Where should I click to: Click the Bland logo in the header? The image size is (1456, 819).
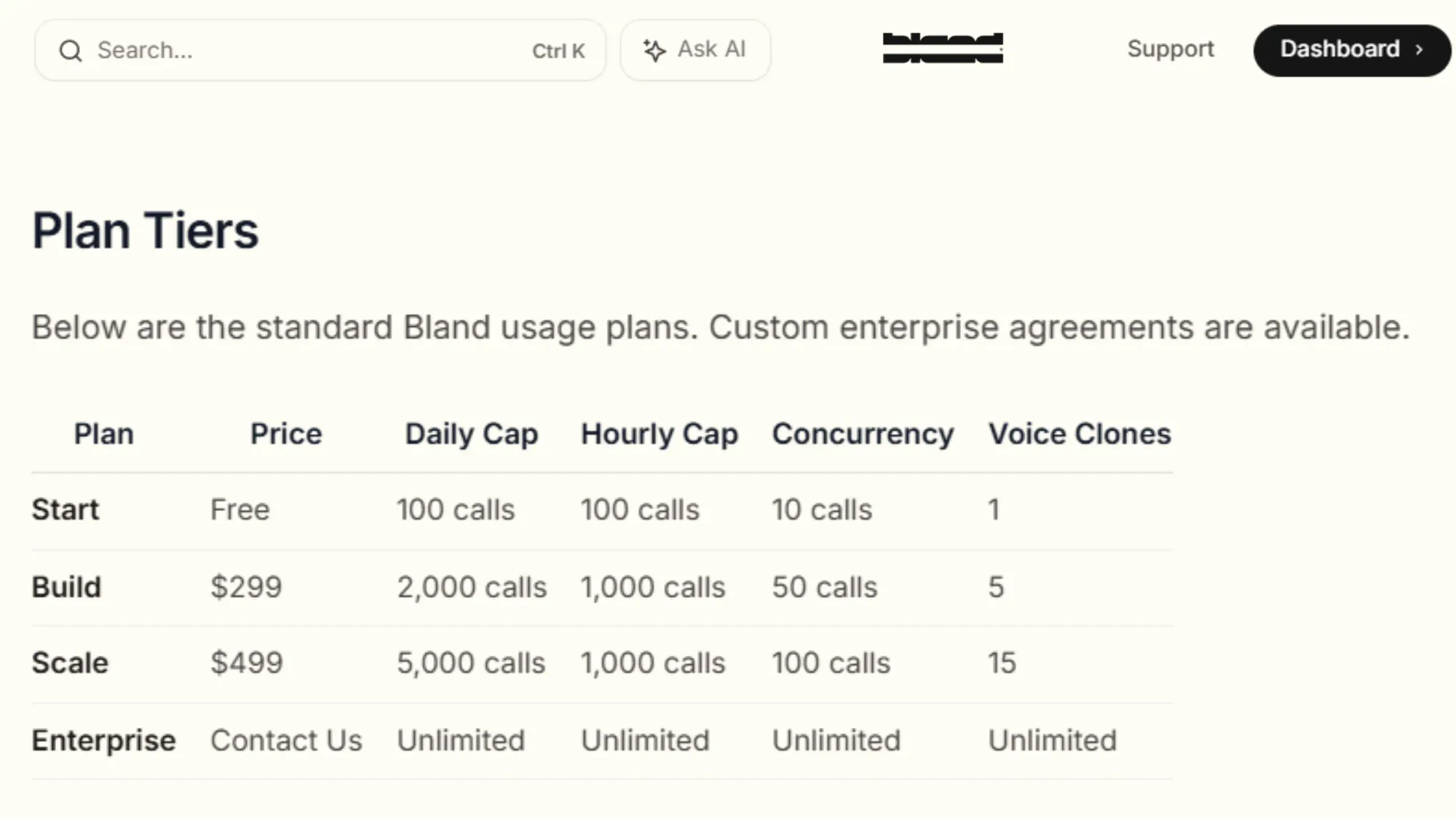pos(943,48)
